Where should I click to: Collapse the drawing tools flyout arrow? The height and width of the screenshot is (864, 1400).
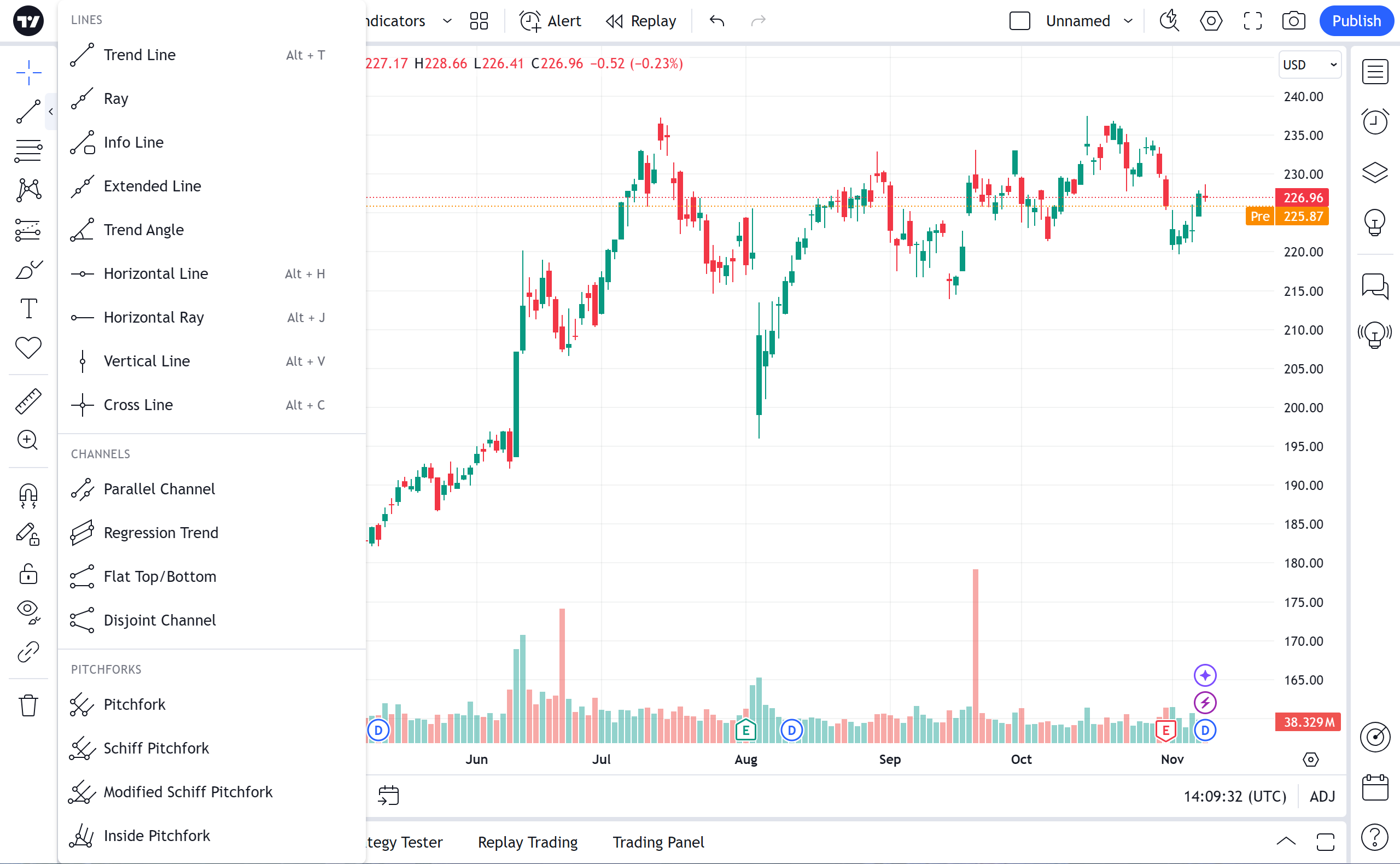coord(51,112)
